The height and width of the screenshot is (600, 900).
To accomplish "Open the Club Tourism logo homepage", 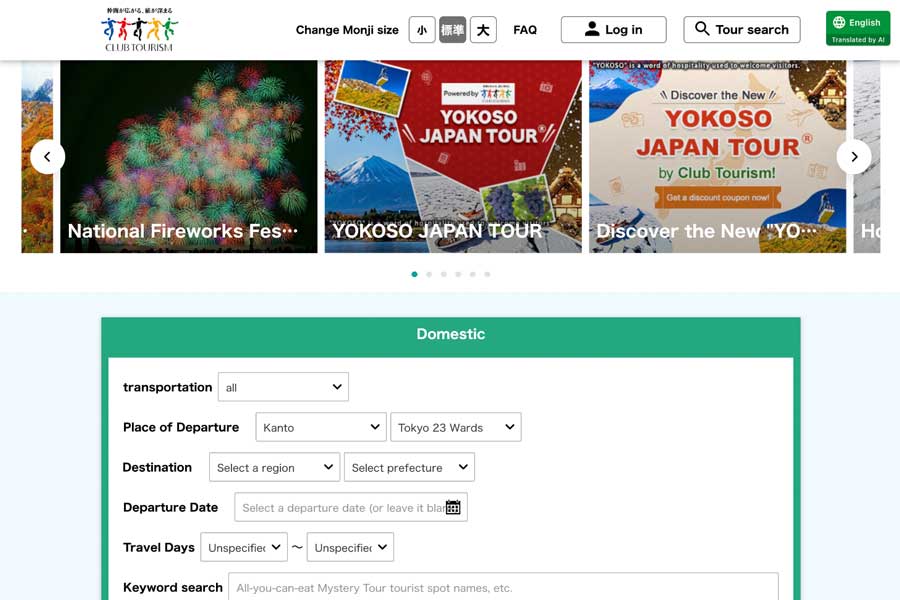I will pos(139,29).
